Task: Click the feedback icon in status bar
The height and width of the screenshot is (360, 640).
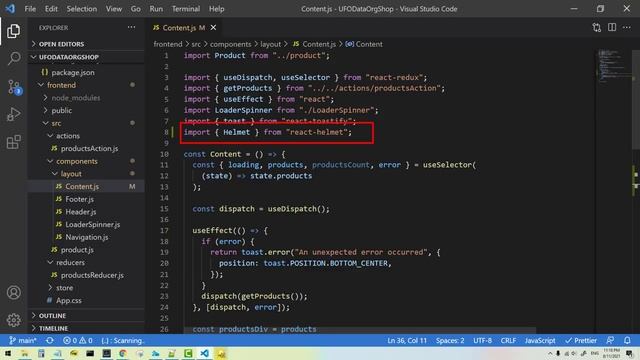Action: pos(610,340)
